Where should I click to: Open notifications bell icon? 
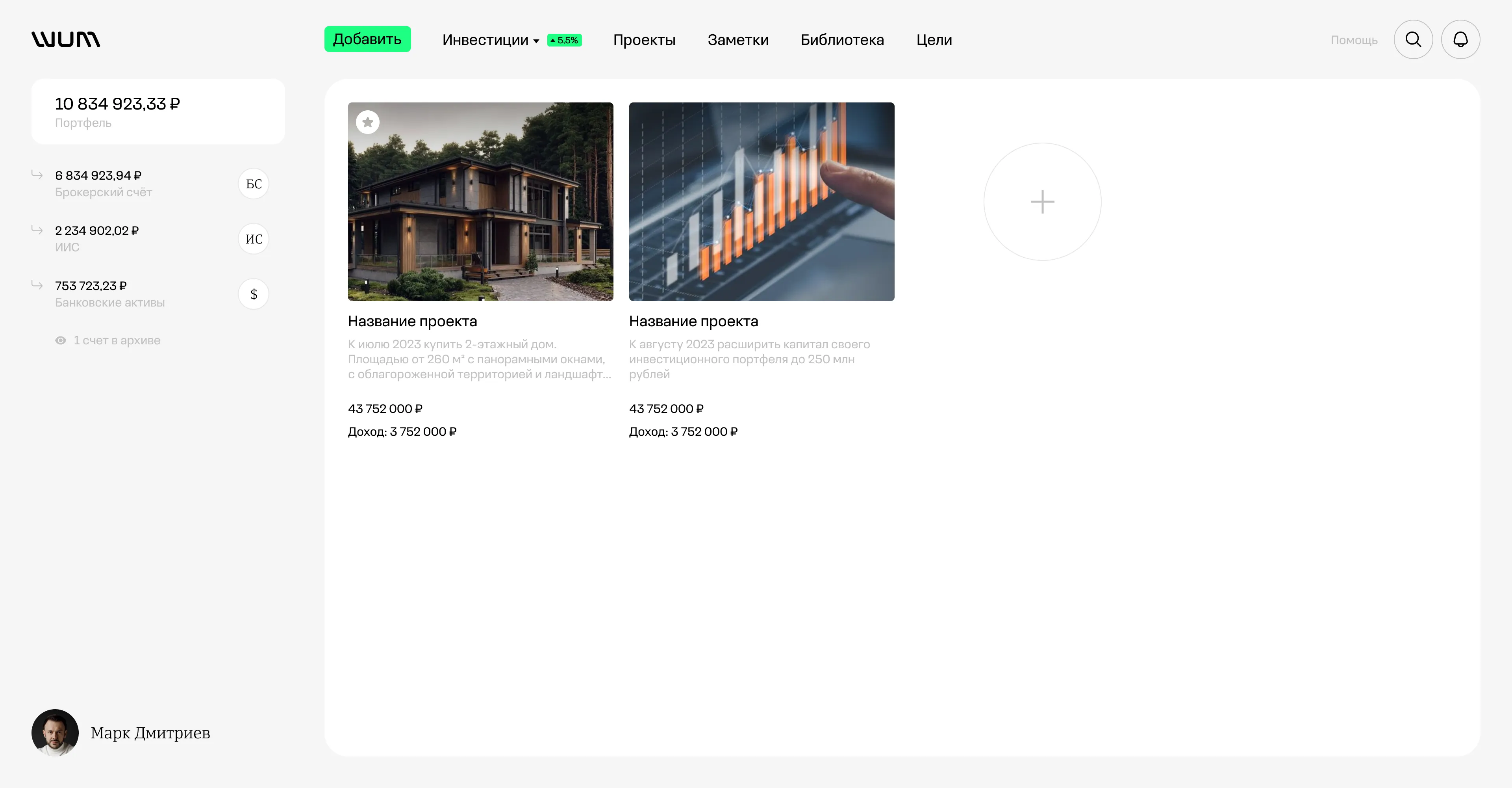tap(1460, 39)
